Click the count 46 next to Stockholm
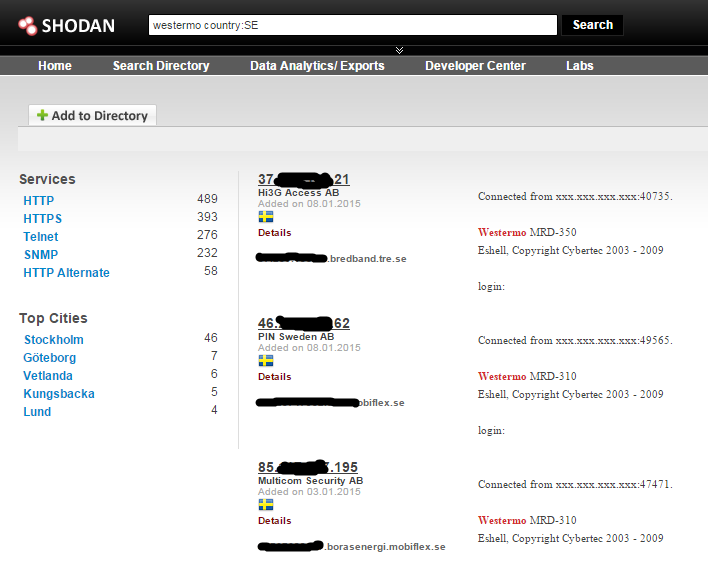Viewport: 708px width, 561px height. coord(211,338)
